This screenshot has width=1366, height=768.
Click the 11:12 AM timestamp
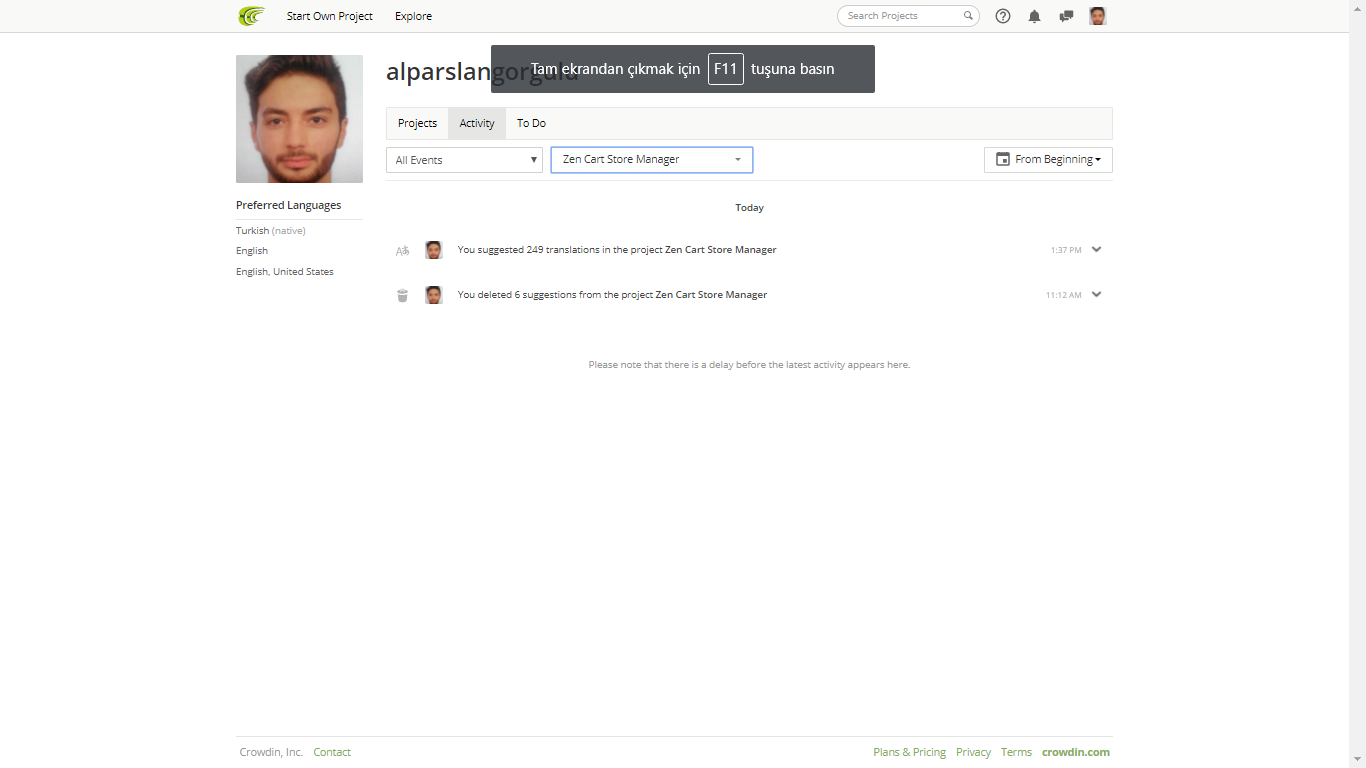click(x=1064, y=295)
